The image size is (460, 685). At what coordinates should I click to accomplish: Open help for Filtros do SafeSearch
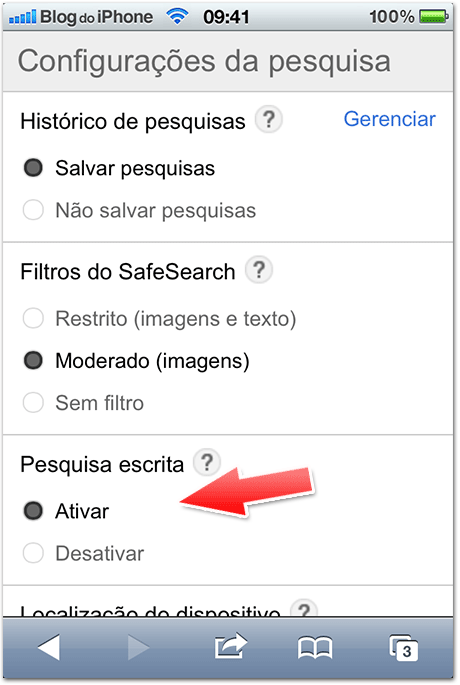coord(259,270)
